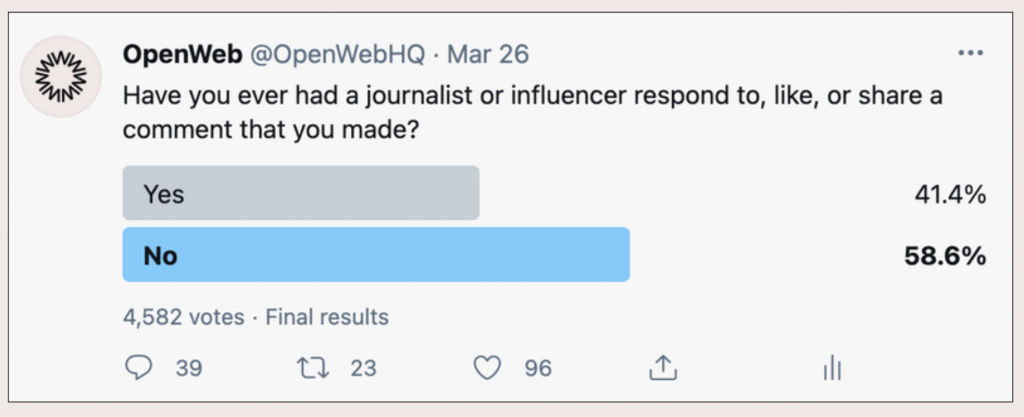The width and height of the screenshot is (1024, 417).
Task: Click the retweet arrows icon
Action: 313,368
